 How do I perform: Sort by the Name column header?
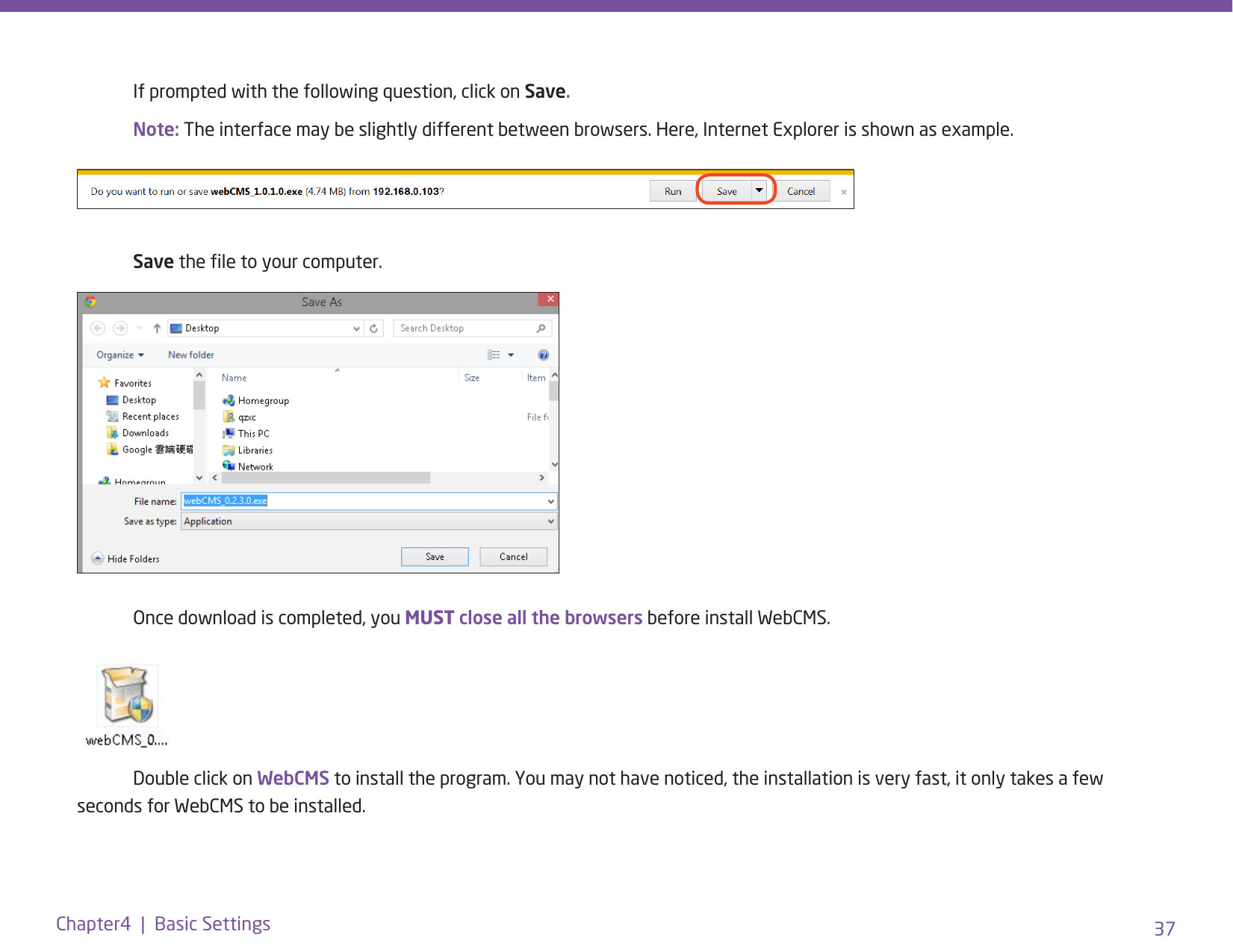(x=234, y=378)
